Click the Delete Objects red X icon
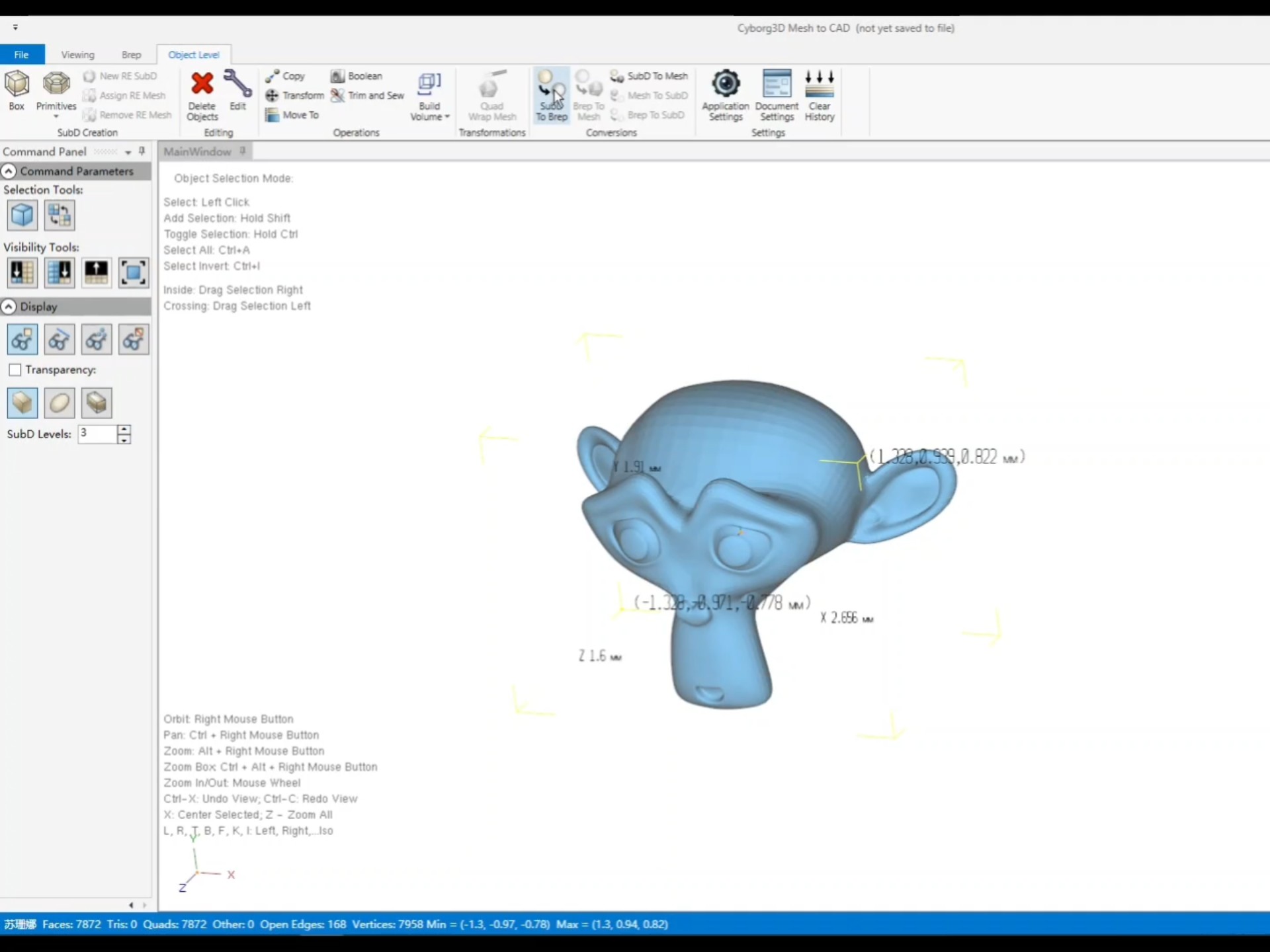The image size is (1270, 952). (x=202, y=84)
